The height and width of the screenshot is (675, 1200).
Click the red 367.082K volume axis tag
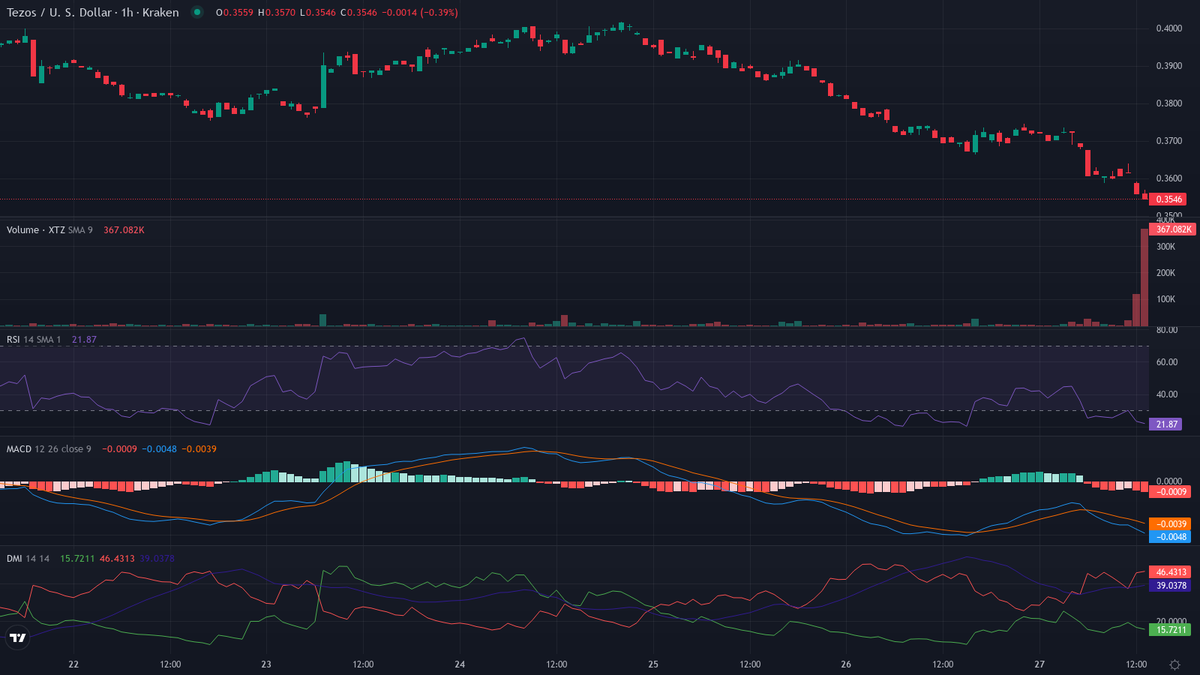pos(1173,229)
